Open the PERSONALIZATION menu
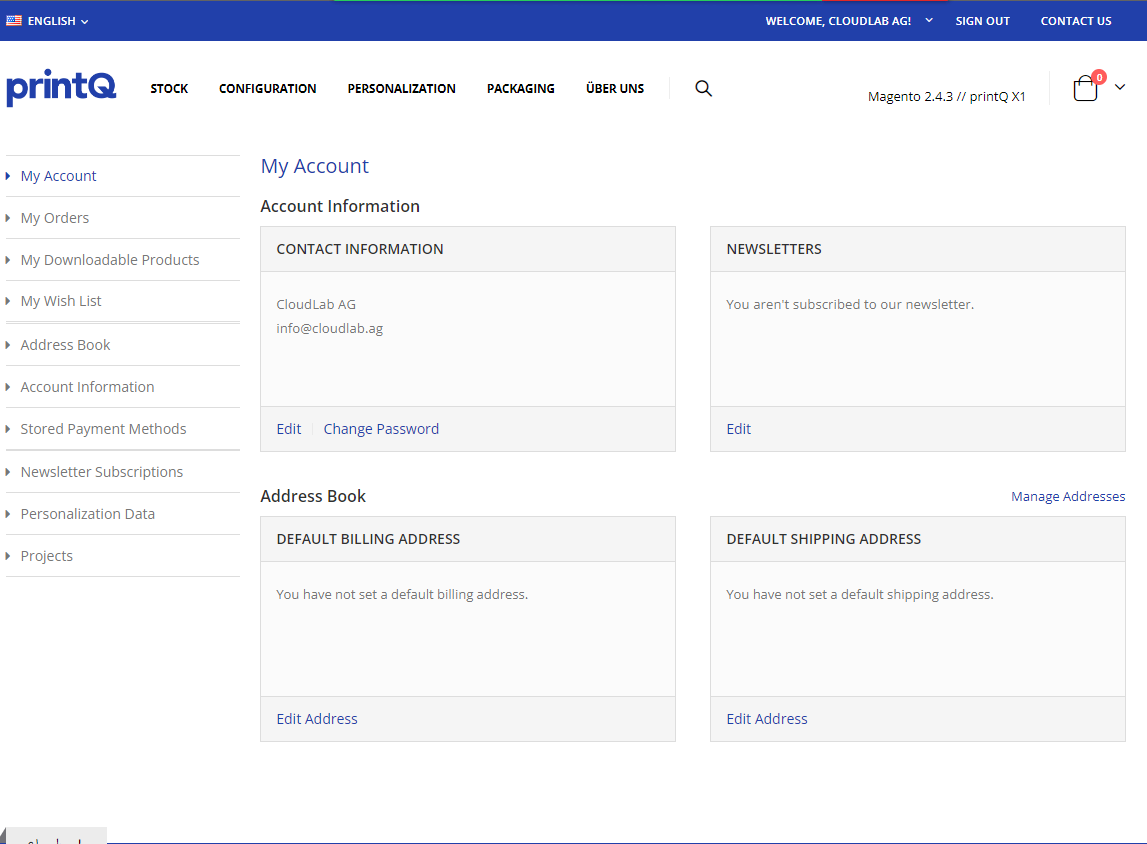The image size is (1147, 844). [401, 88]
